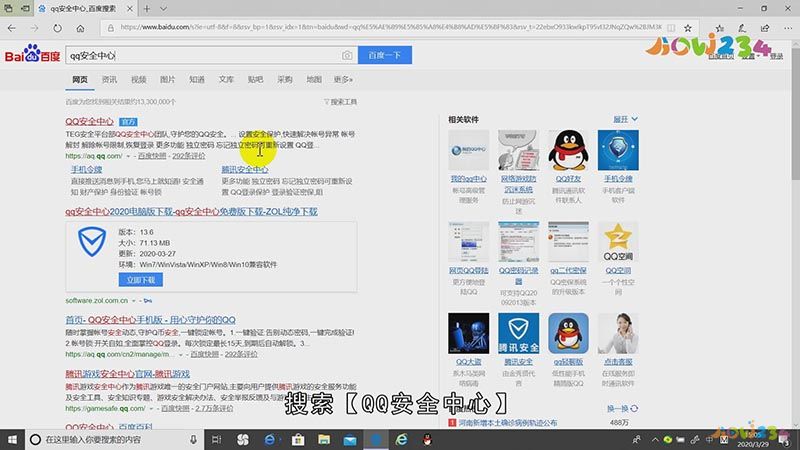Expand the software.zol.com.cn dropdown arrow

134,301
